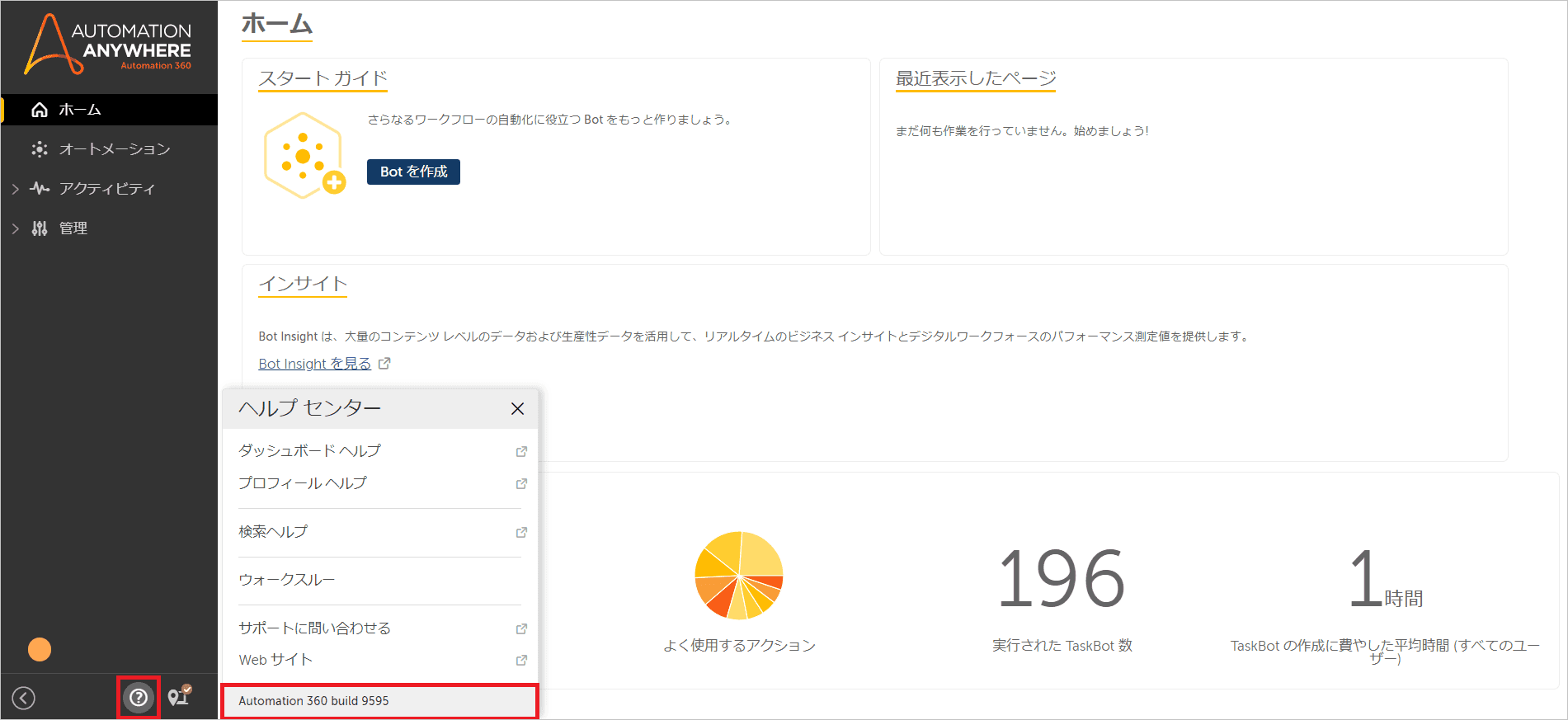Open プロフィール ヘルプ
Image resolution: width=1568 pixels, height=720 pixels.
point(303,482)
